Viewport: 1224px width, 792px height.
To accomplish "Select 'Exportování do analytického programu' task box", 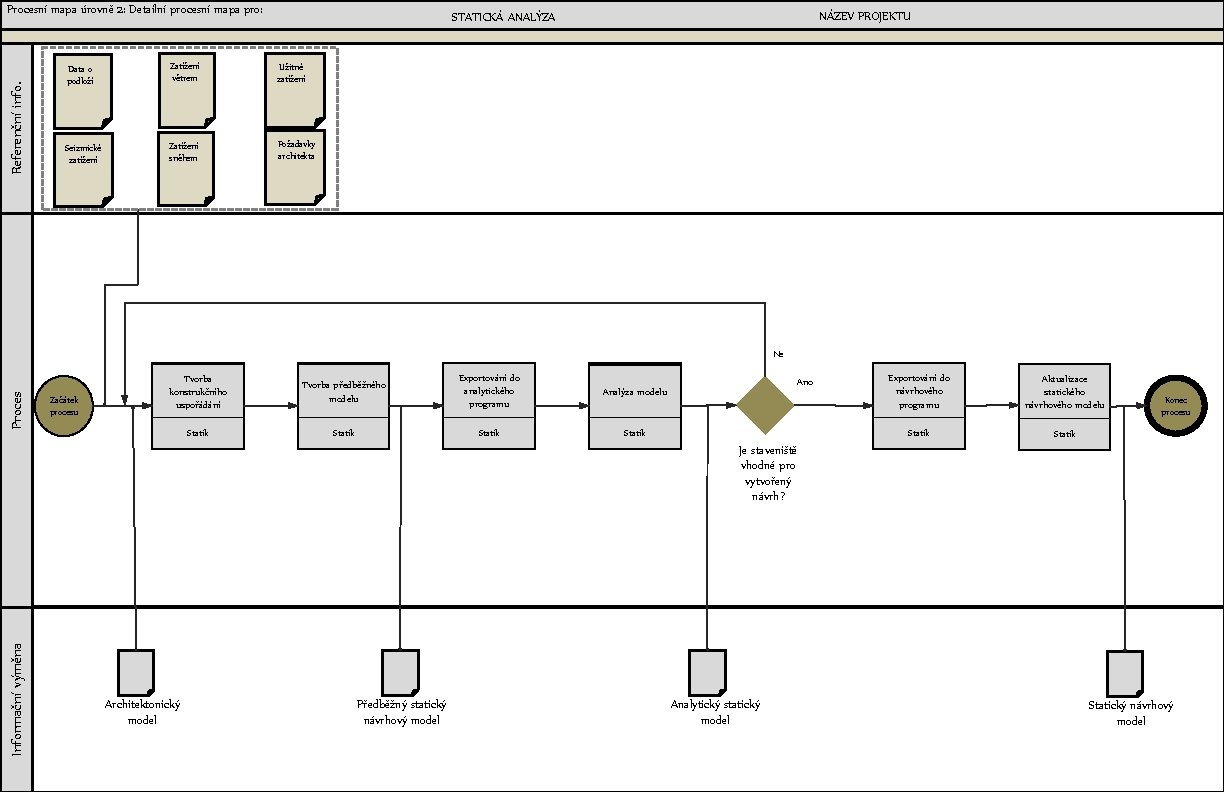I will [489, 406].
